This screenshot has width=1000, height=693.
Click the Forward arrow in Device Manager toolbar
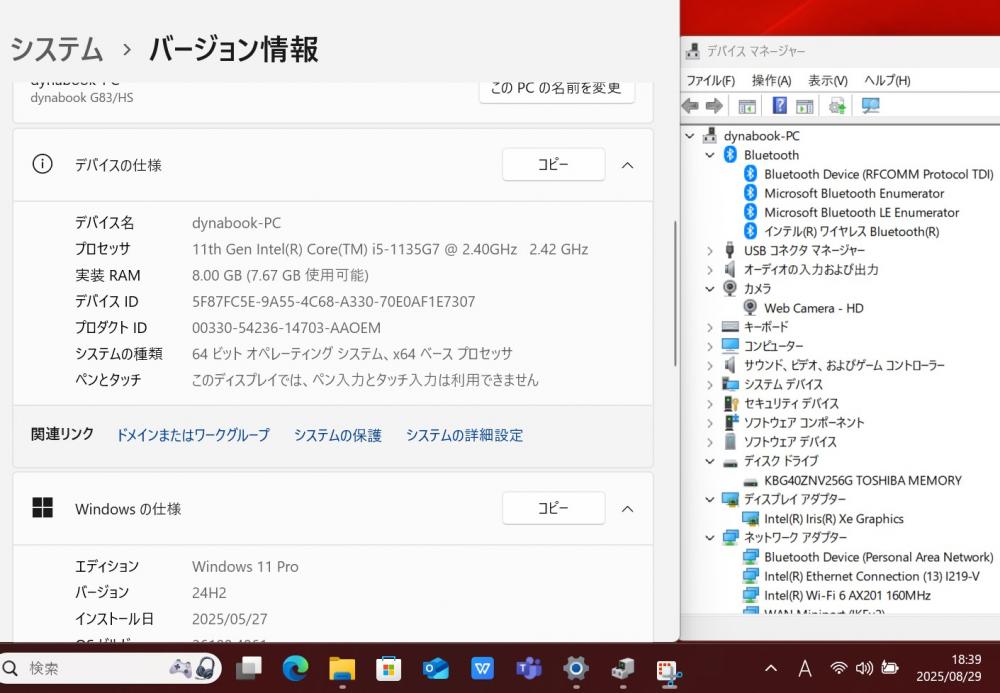(x=714, y=106)
